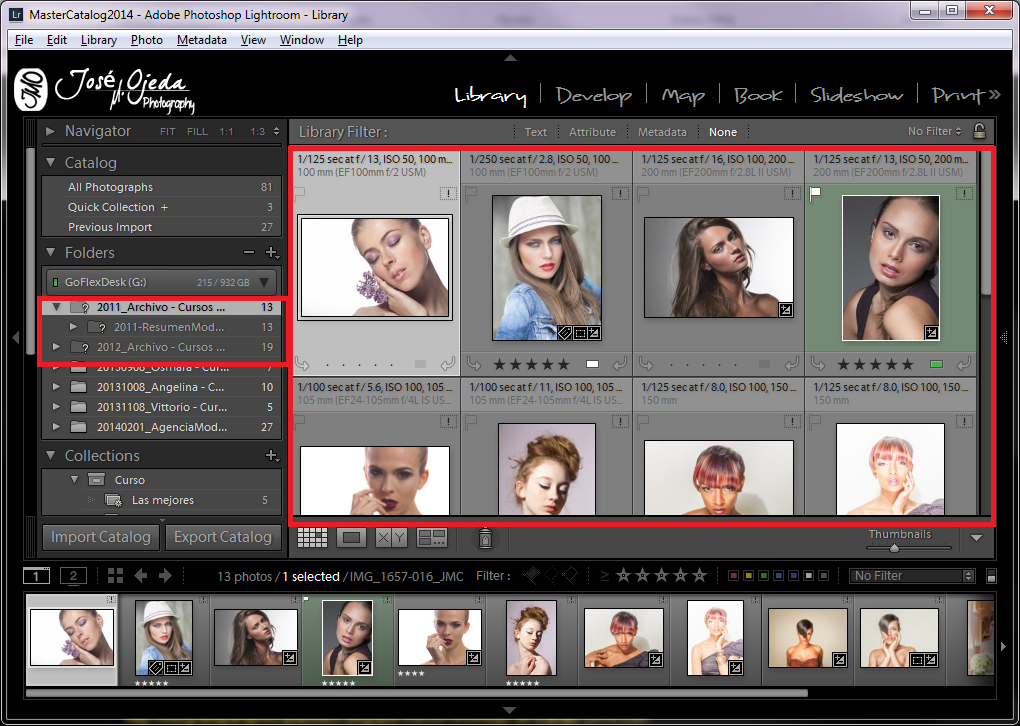Screen dimensions: 1020x726
Task: Click crop badge on hat girl photo
Action: [579, 333]
